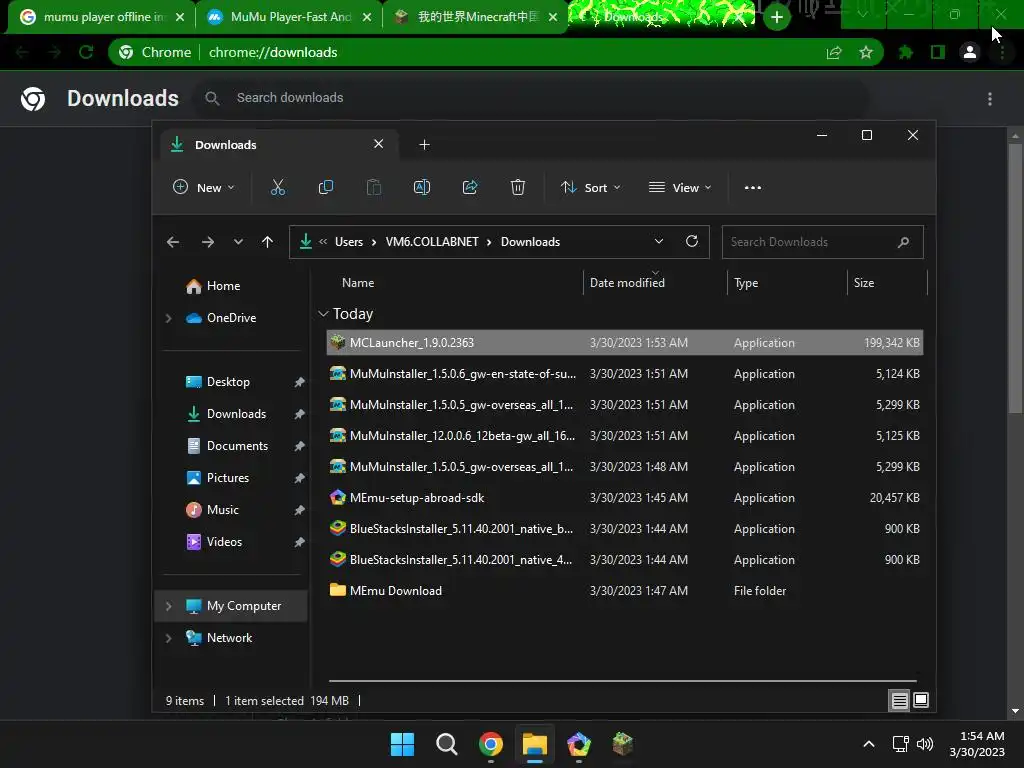Screen dimensions: 1024x768
Task: Open Chrome from the taskbar
Action: pyautogui.click(x=491, y=744)
